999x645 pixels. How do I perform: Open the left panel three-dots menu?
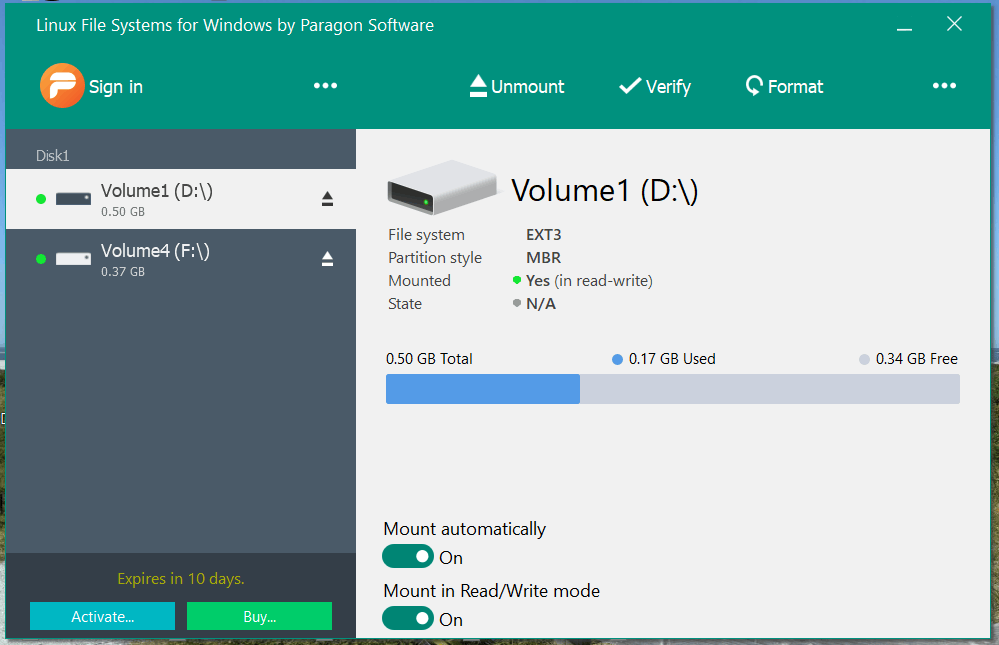pos(325,85)
